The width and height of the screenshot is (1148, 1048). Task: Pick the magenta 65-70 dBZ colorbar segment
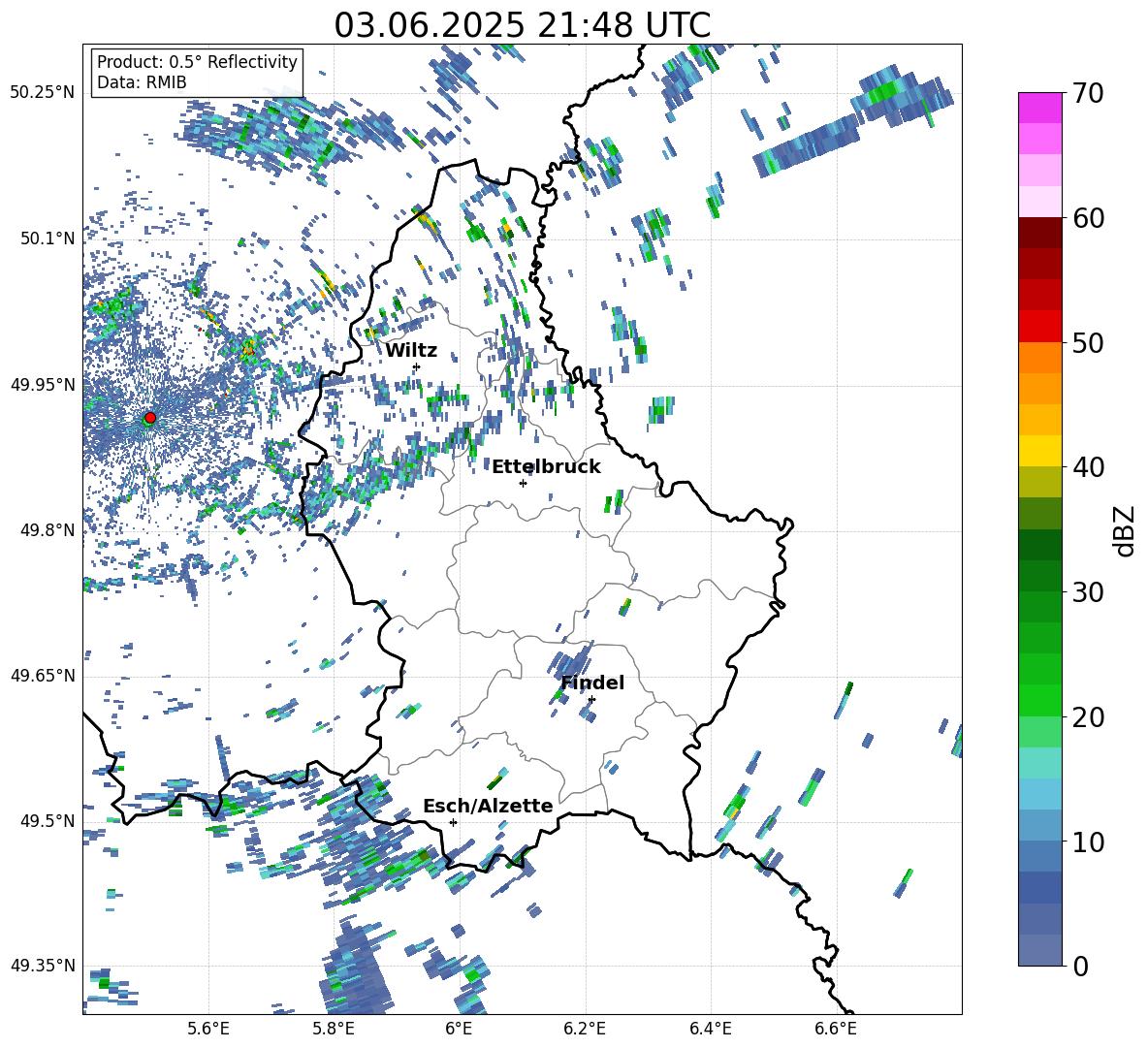point(1040,123)
